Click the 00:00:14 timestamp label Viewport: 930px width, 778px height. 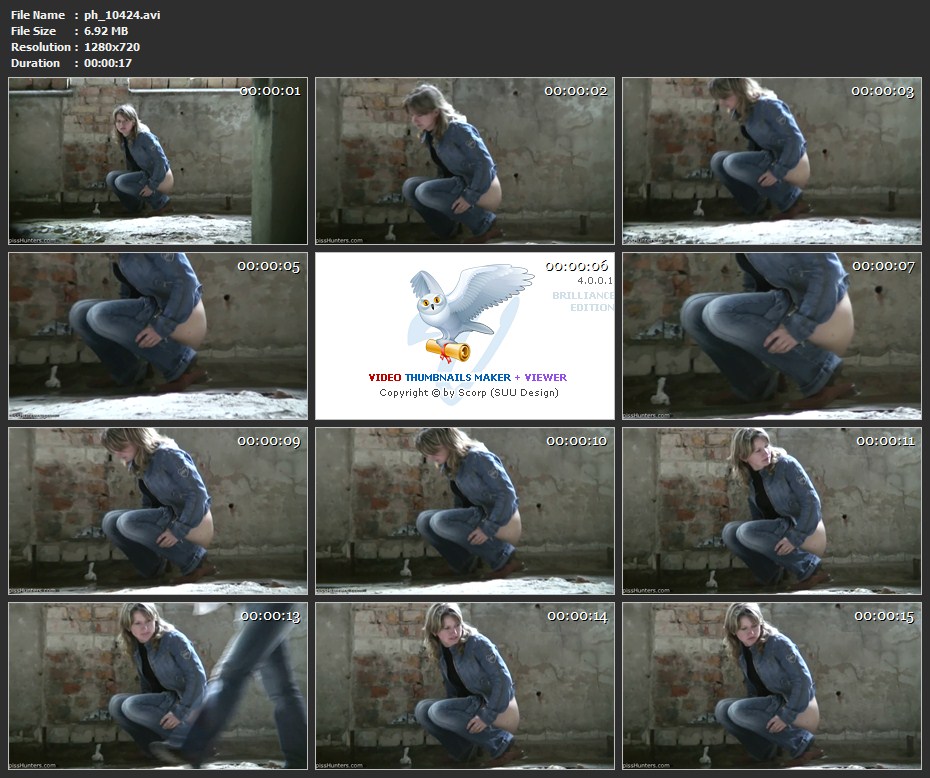click(x=577, y=616)
